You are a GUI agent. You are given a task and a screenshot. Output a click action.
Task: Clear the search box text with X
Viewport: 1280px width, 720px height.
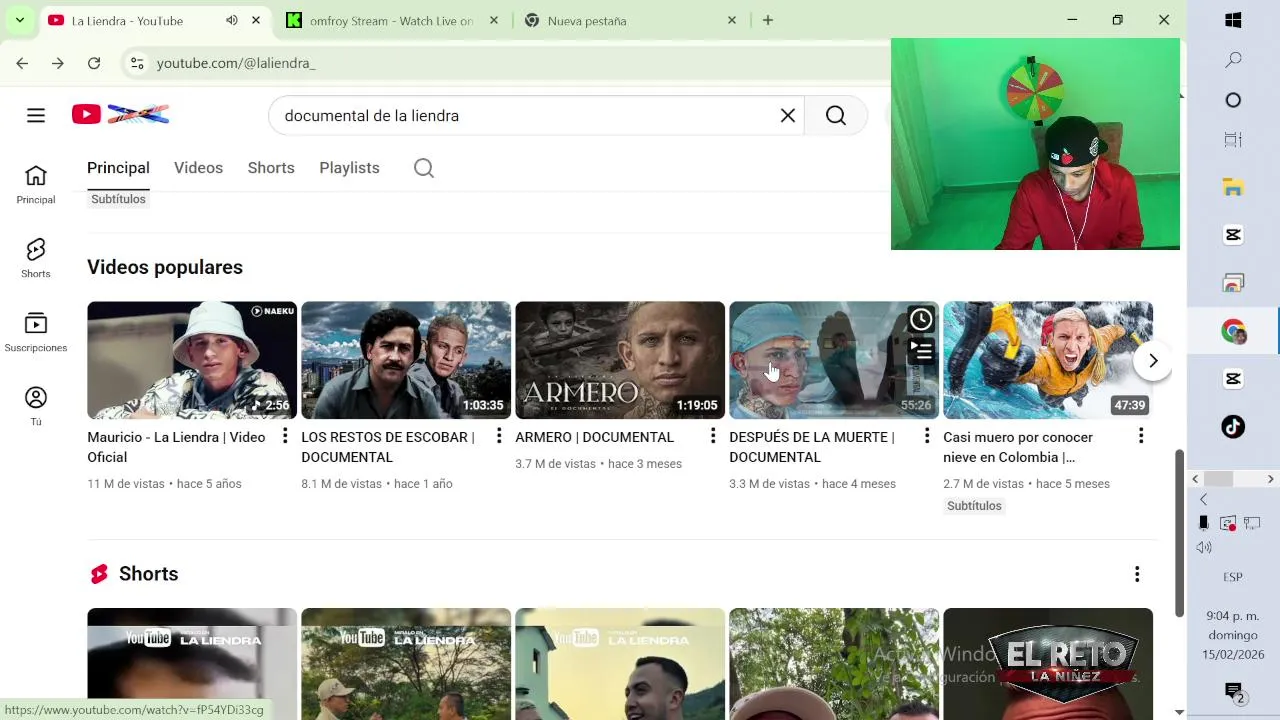point(788,116)
